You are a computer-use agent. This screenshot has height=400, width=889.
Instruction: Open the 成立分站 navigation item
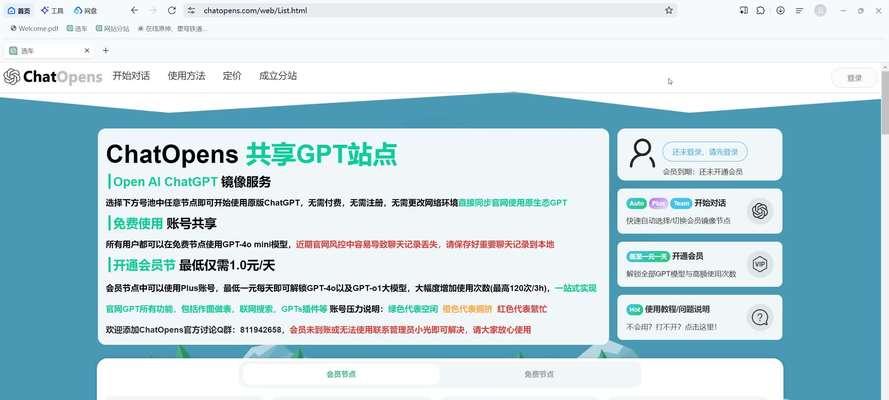point(278,76)
